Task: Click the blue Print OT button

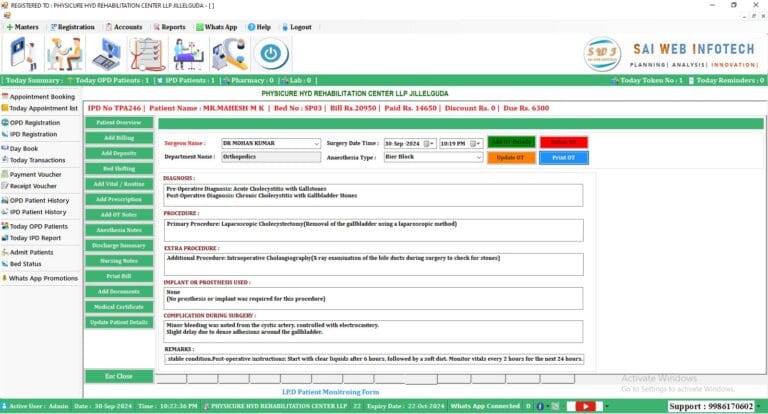Action: tap(564, 157)
